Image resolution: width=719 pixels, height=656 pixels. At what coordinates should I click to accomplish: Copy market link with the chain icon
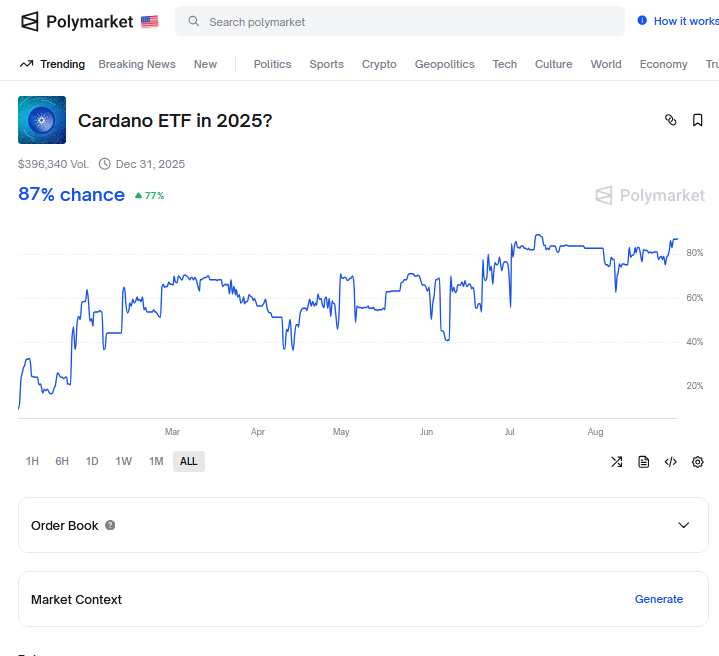671,120
